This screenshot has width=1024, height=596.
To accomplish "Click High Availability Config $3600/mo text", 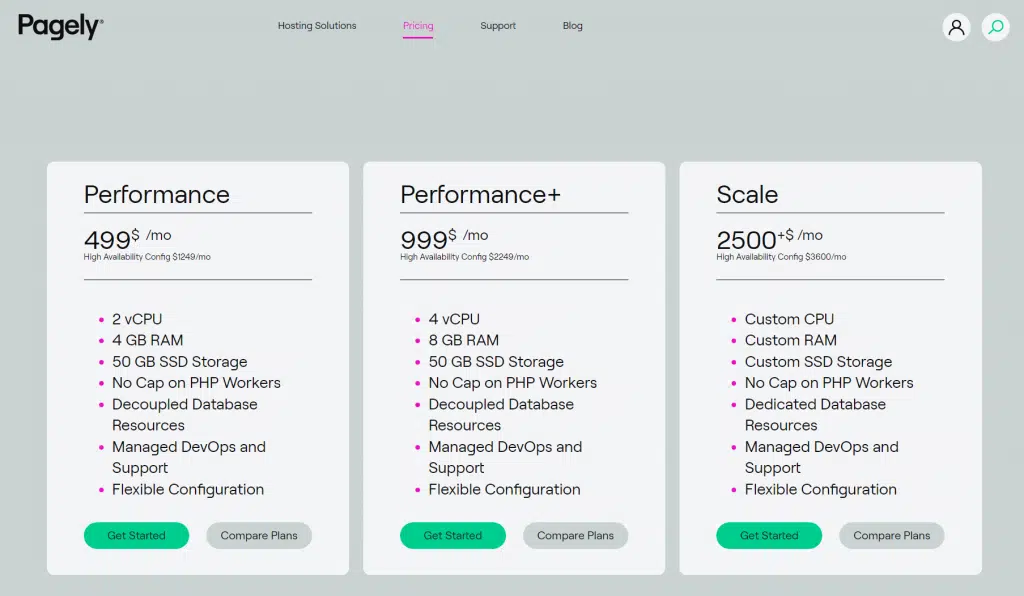I will (781, 257).
